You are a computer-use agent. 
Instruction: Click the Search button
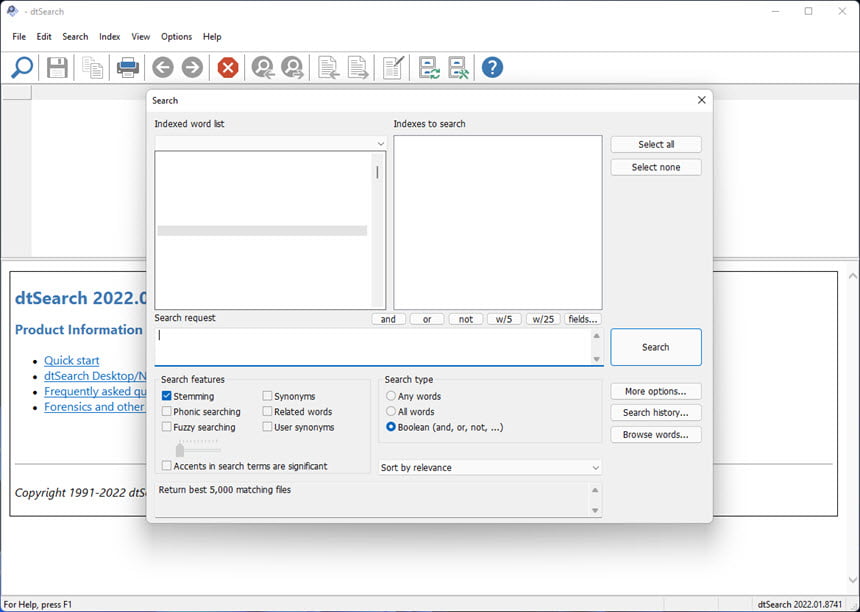pyautogui.click(x=656, y=347)
